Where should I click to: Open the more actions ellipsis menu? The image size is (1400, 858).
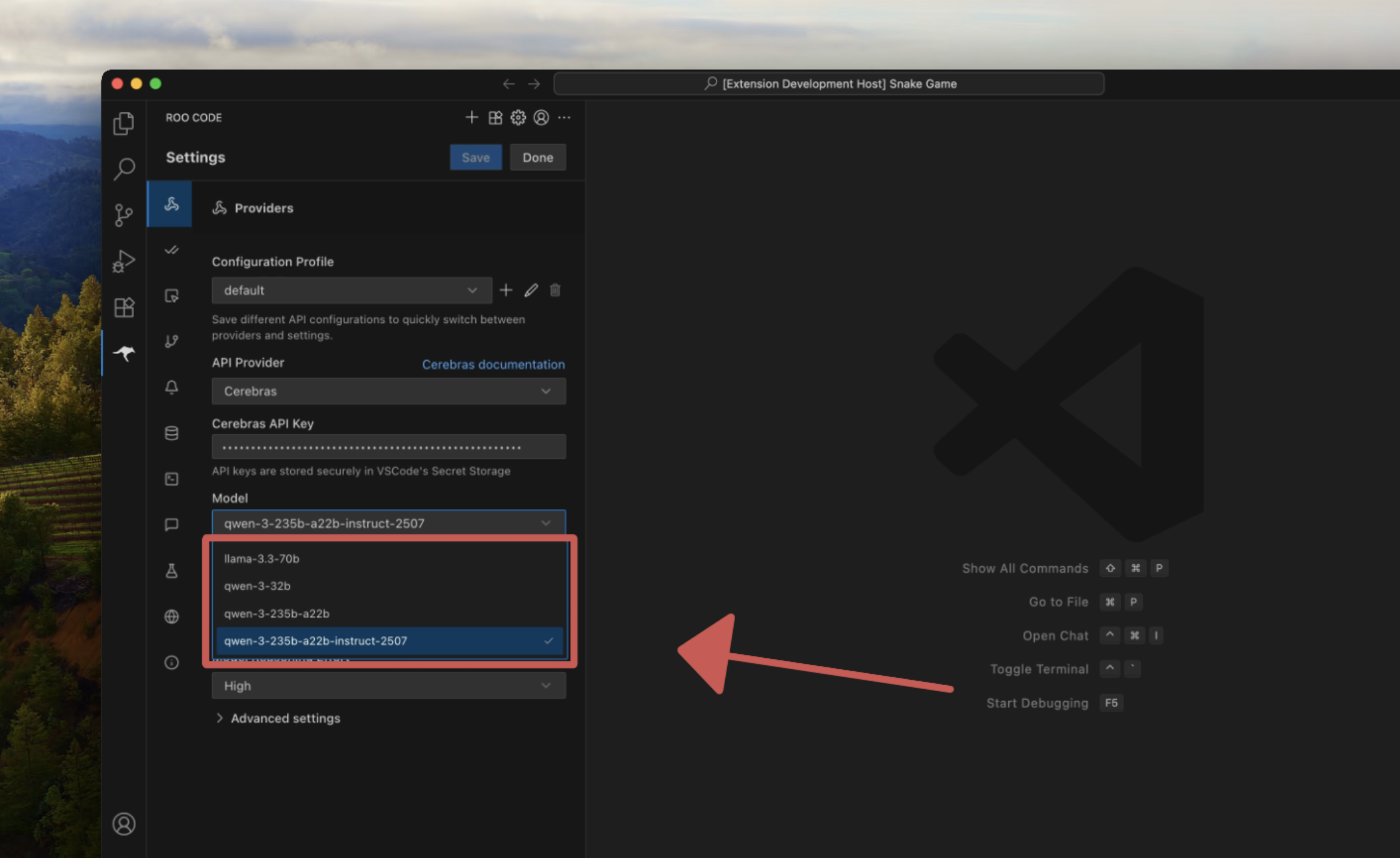click(x=564, y=117)
